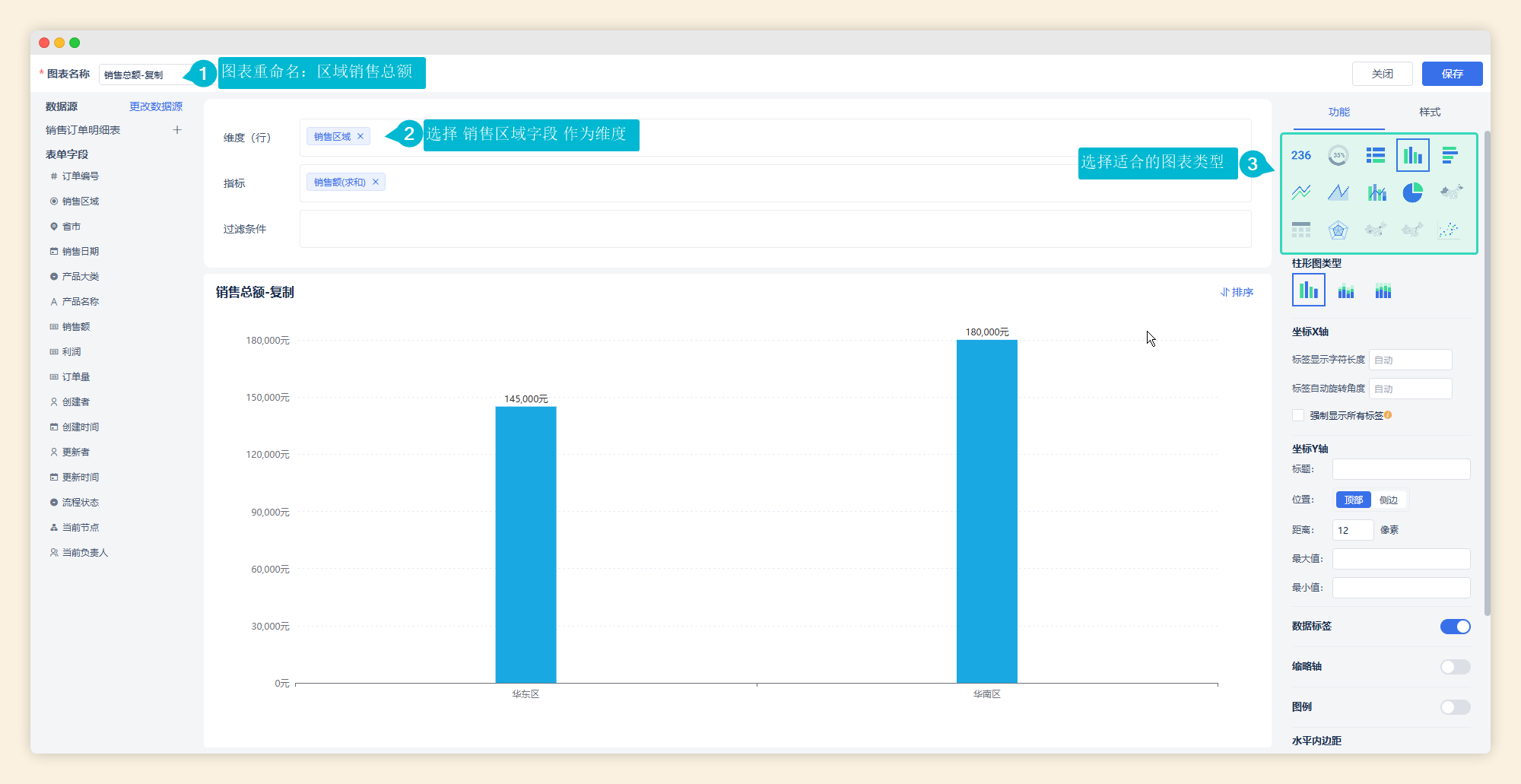Select the list-style chart type icon

click(x=1376, y=155)
